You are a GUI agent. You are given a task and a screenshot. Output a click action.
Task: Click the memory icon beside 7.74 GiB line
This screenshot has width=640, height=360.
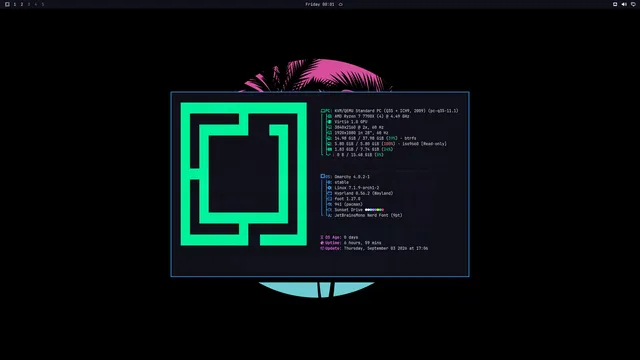[x=329, y=149]
